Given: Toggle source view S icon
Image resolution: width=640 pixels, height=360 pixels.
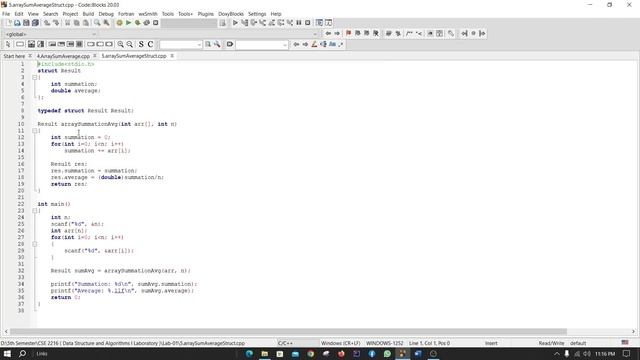Looking at the screenshot, I should (141, 44).
